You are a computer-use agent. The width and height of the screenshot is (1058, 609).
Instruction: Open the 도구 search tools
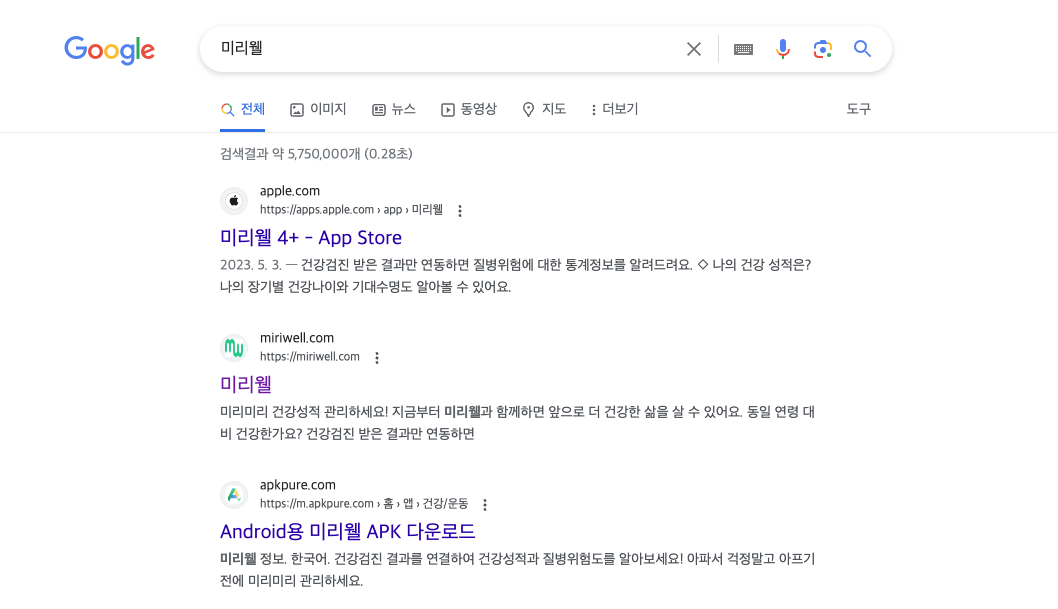coord(858,109)
